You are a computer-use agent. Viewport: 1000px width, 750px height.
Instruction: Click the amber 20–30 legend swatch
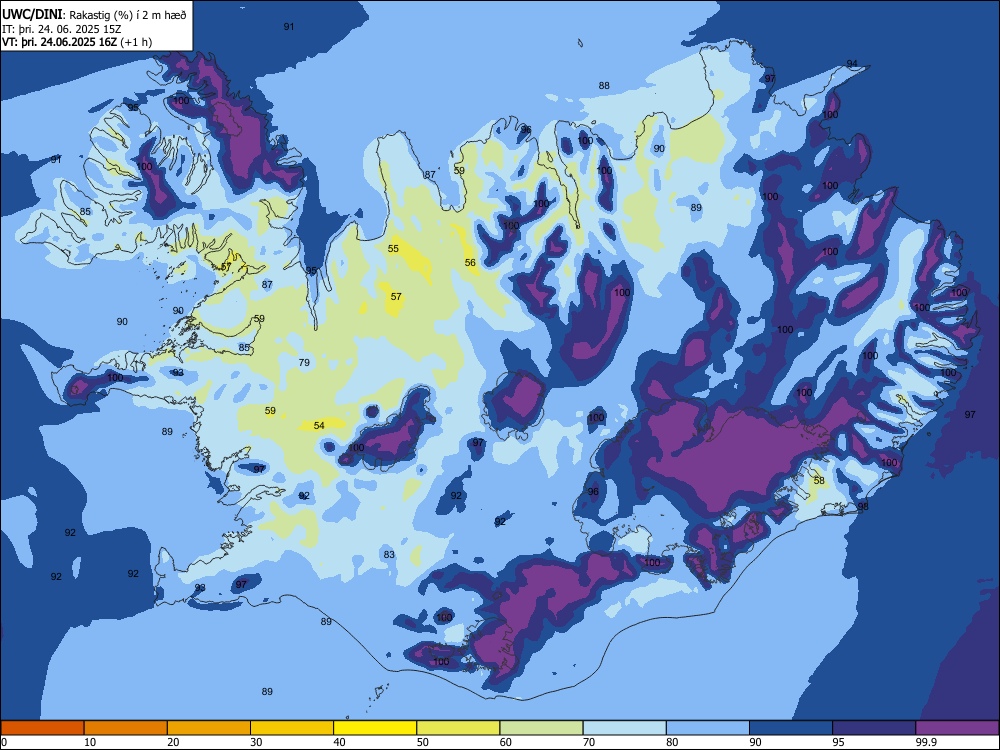(x=209, y=728)
